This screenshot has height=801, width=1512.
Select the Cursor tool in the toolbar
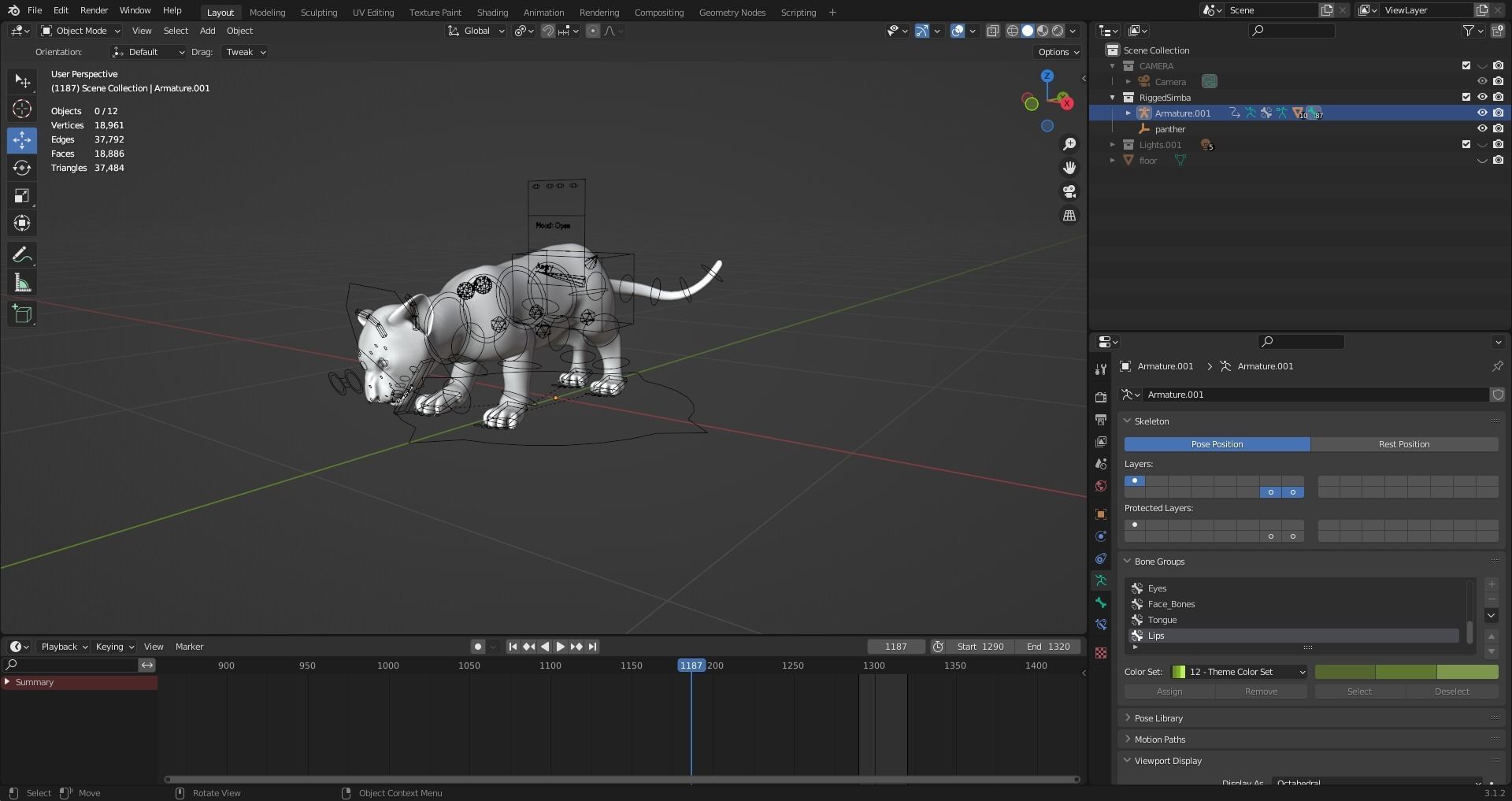pyautogui.click(x=22, y=109)
